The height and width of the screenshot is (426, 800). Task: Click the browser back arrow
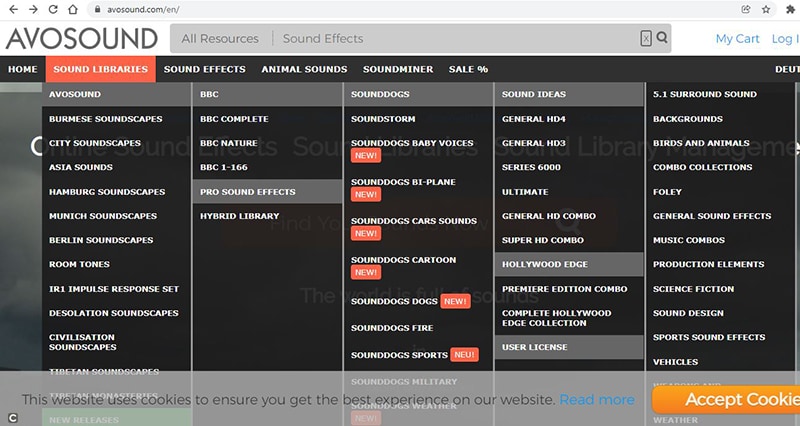(x=13, y=9)
